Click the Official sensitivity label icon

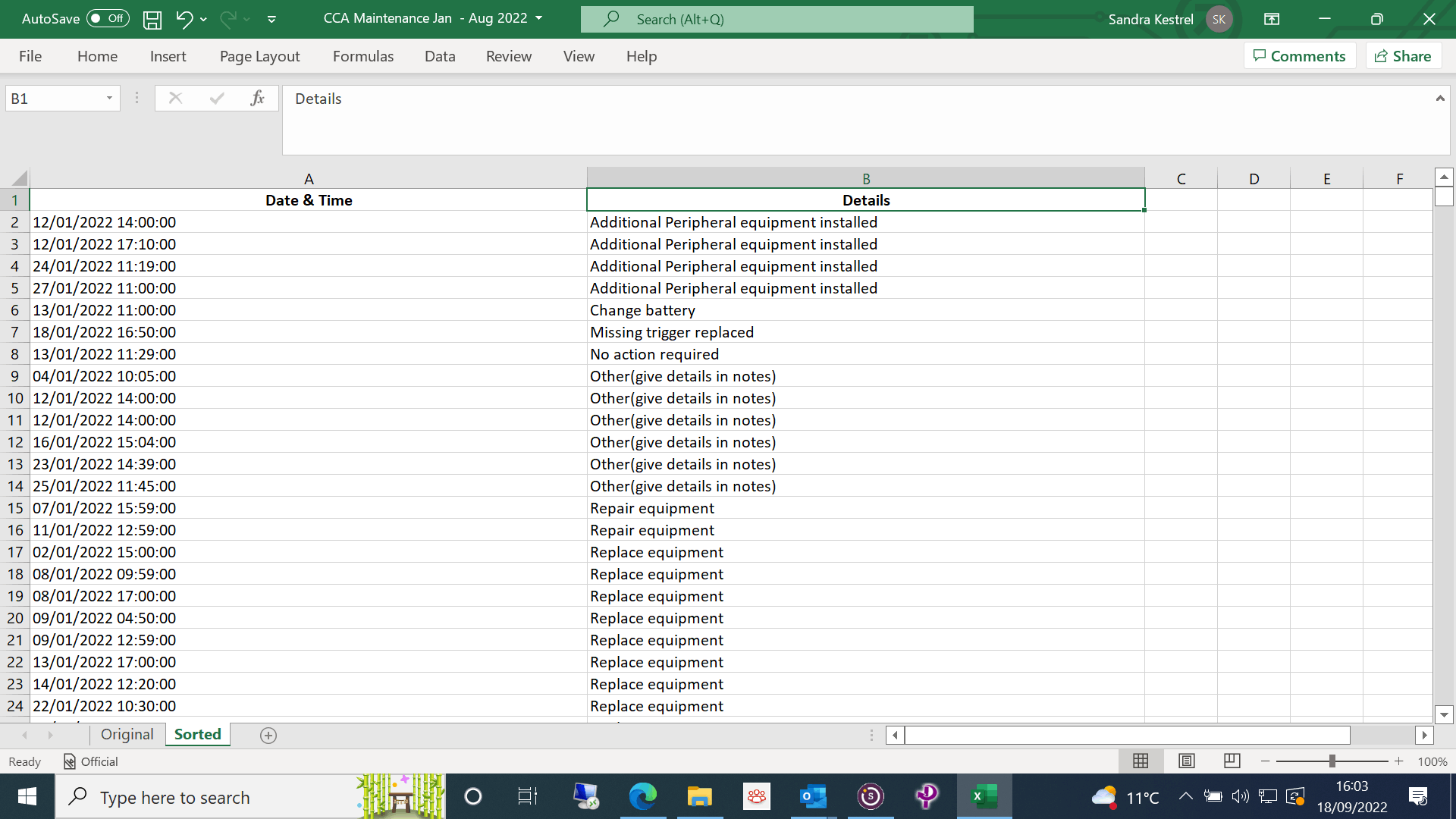click(x=69, y=761)
